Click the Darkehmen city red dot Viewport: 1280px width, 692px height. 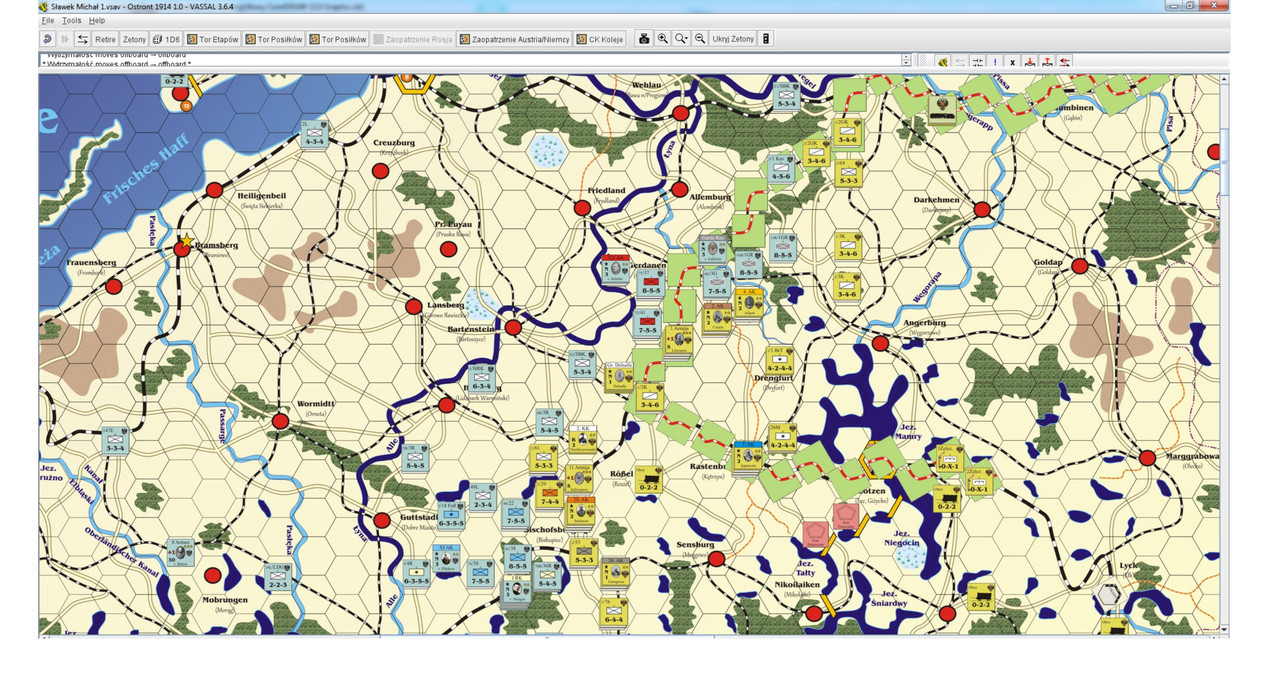(x=982, y=210)
